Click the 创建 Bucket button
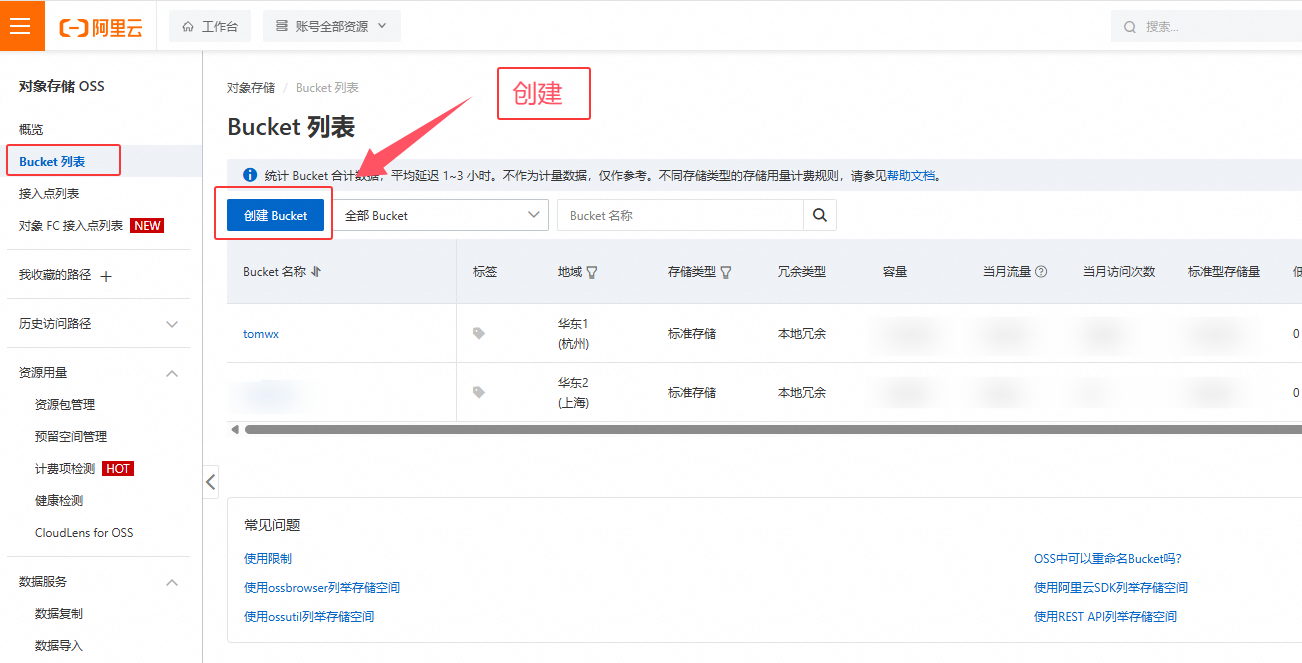This screenshot has width=1302, height=663. click(276, 215)
